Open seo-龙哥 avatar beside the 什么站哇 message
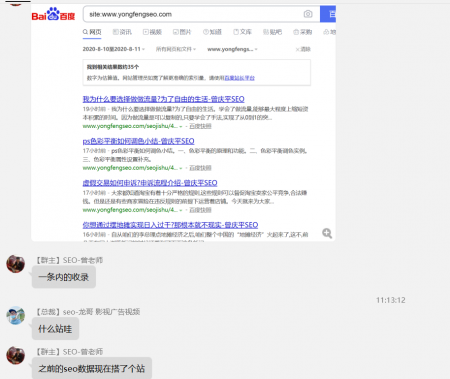The height and width of the screenshot is (379, 450). pos(16,315)
